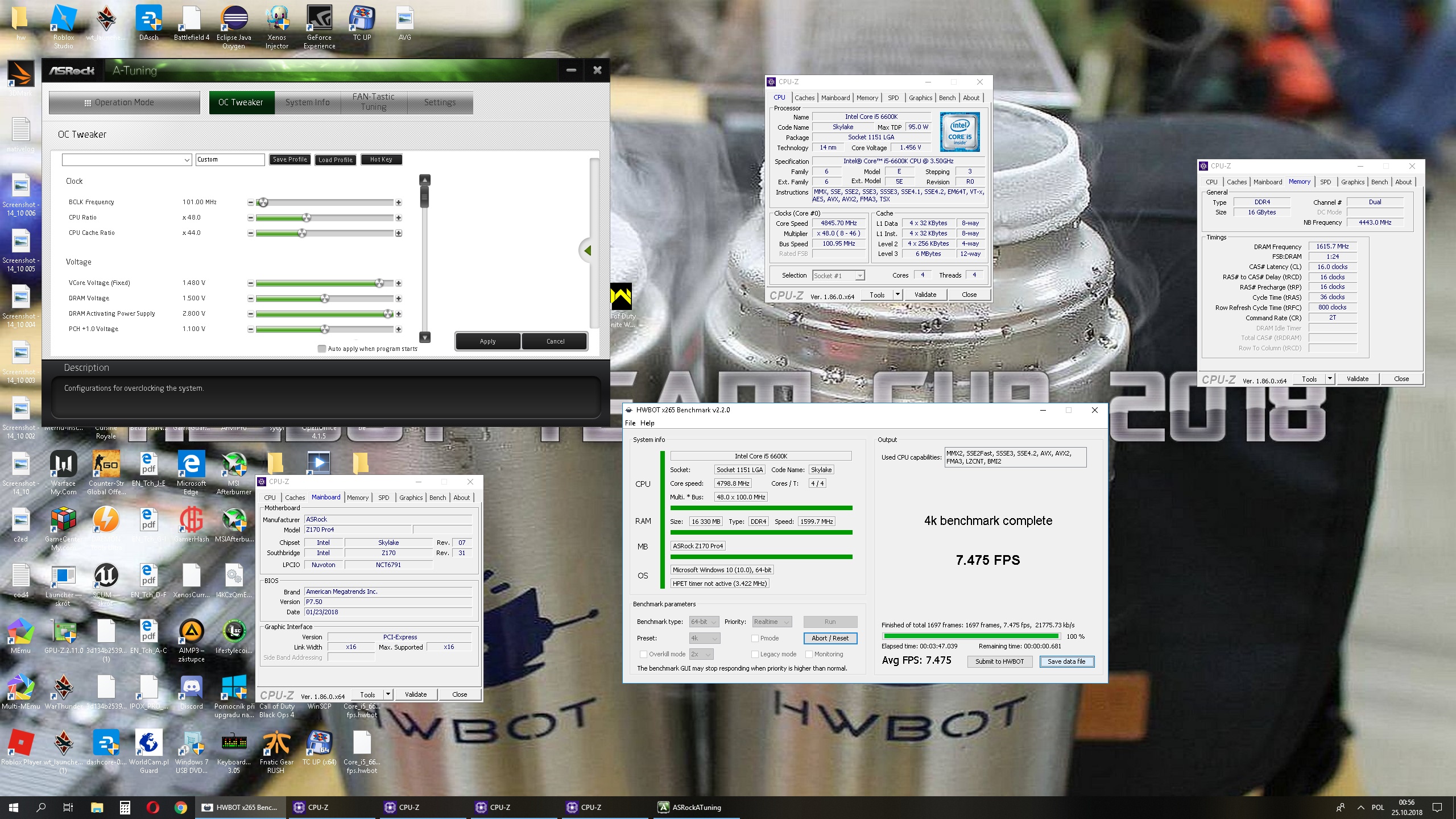This screenshot has width=1456, height=819.
Task: Open Opera browser from taskbar
Action: click(x=153, y=807)
